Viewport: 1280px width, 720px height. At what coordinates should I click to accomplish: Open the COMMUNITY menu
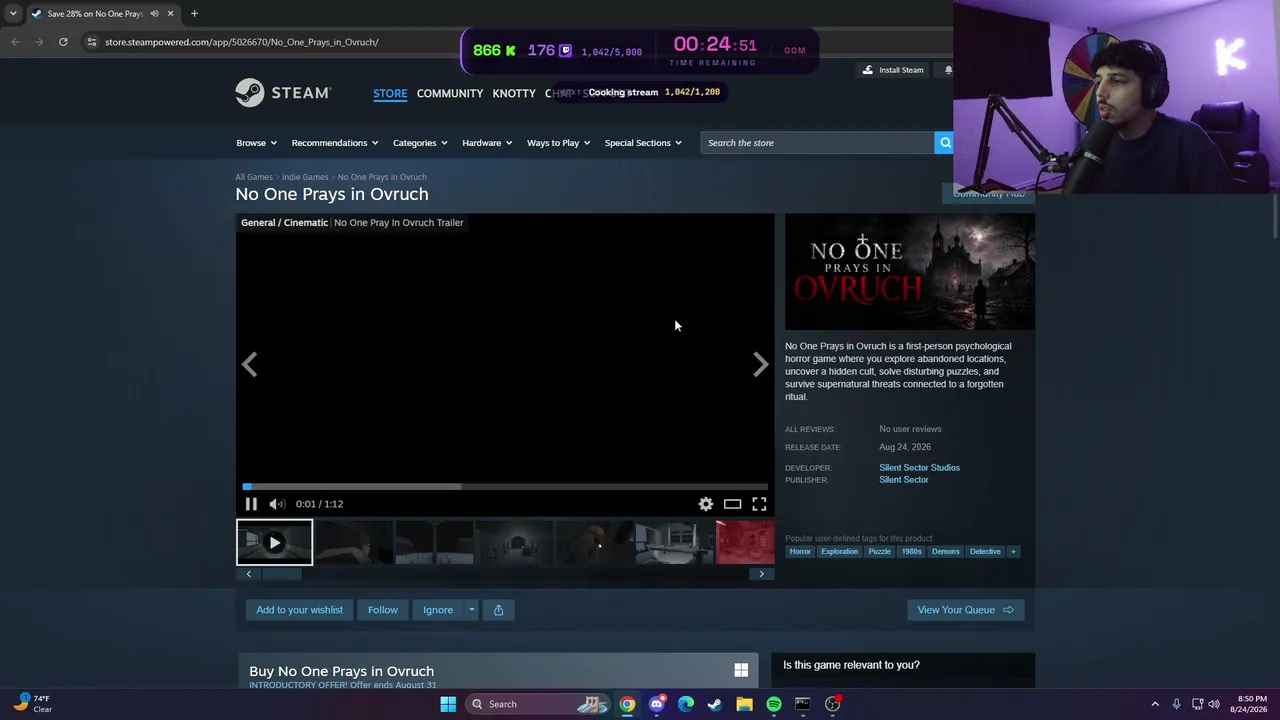coord(450,93)
